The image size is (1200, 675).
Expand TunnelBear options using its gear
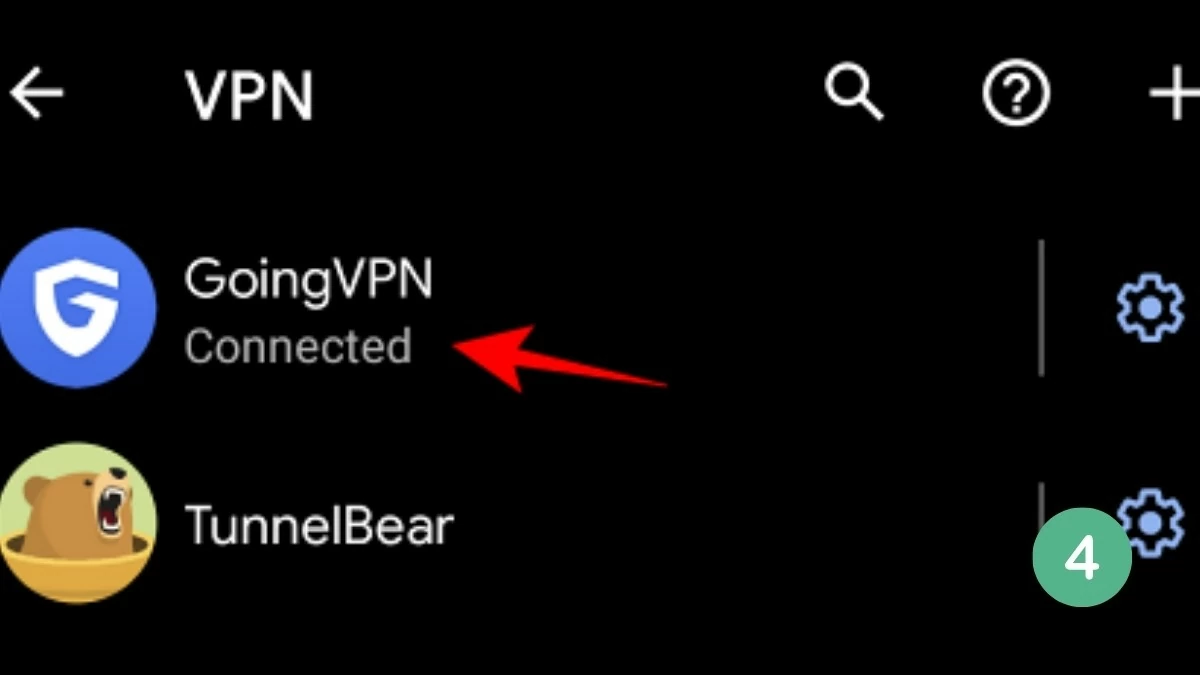(x=1154, y=518)
